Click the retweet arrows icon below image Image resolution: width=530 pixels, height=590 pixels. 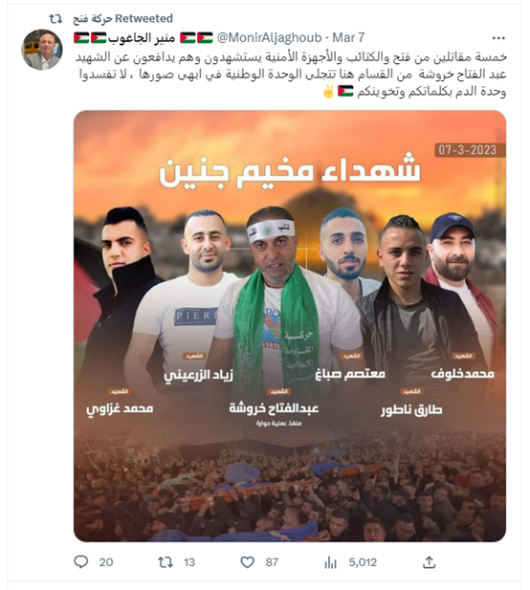click(x=166, y=562)
